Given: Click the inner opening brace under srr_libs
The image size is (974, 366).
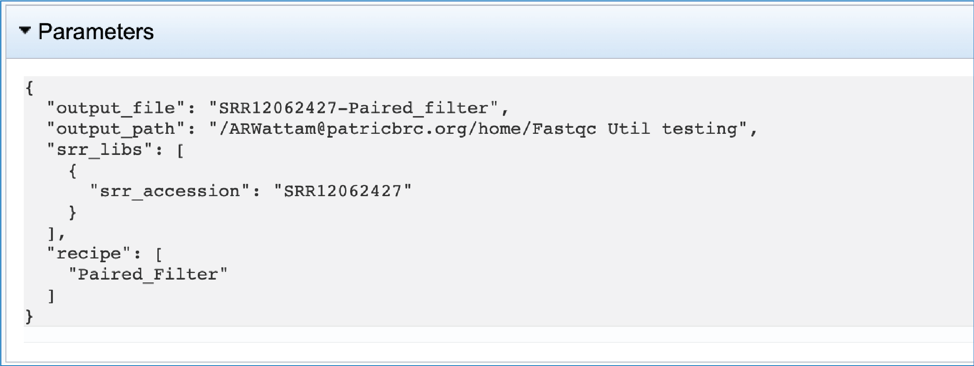Looking at the screenshot, I should 73,171.
